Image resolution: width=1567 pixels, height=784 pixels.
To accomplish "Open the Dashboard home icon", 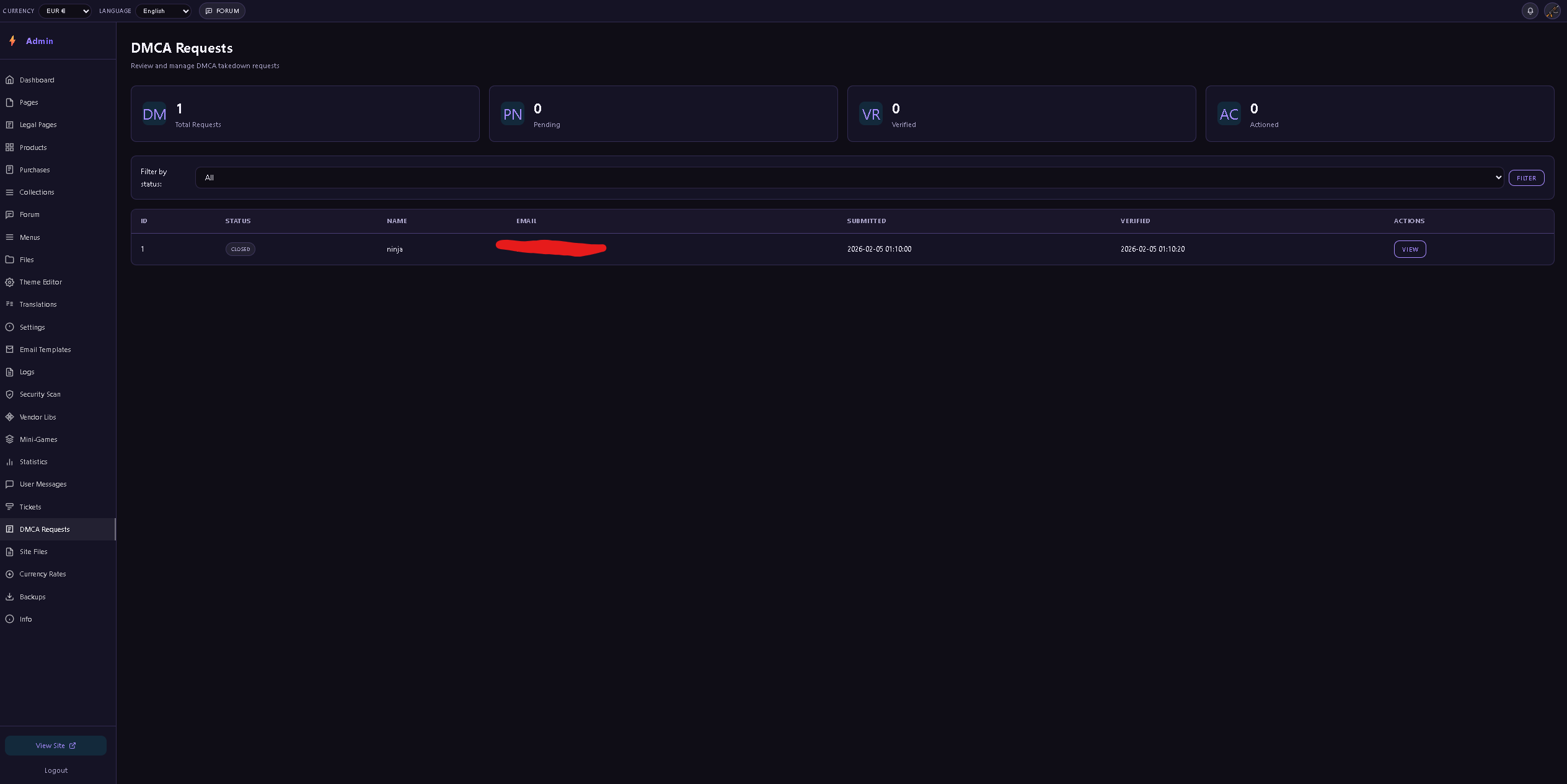I will coord(10,79).
